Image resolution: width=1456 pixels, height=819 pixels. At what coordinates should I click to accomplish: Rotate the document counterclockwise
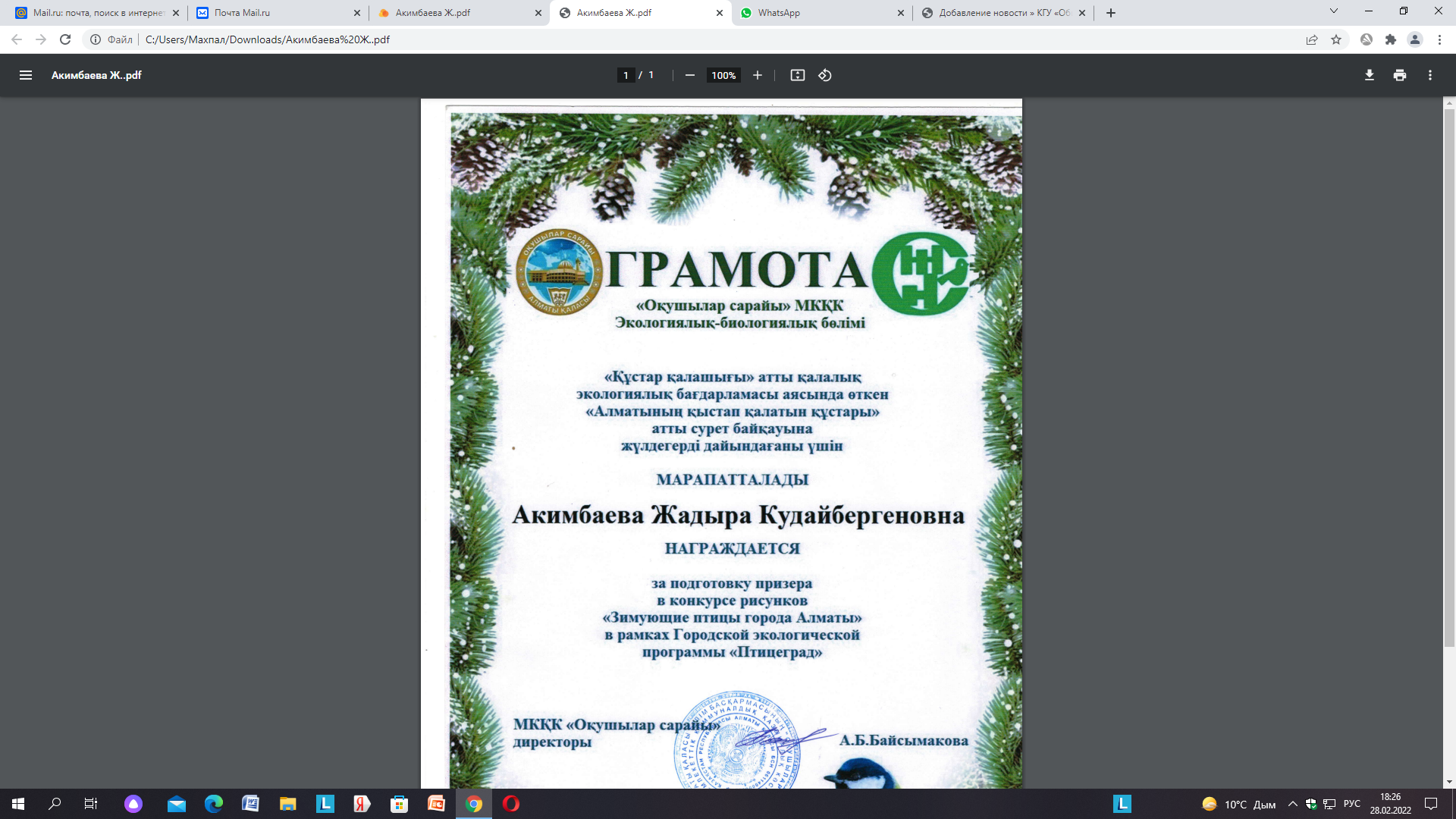[825, 75]
